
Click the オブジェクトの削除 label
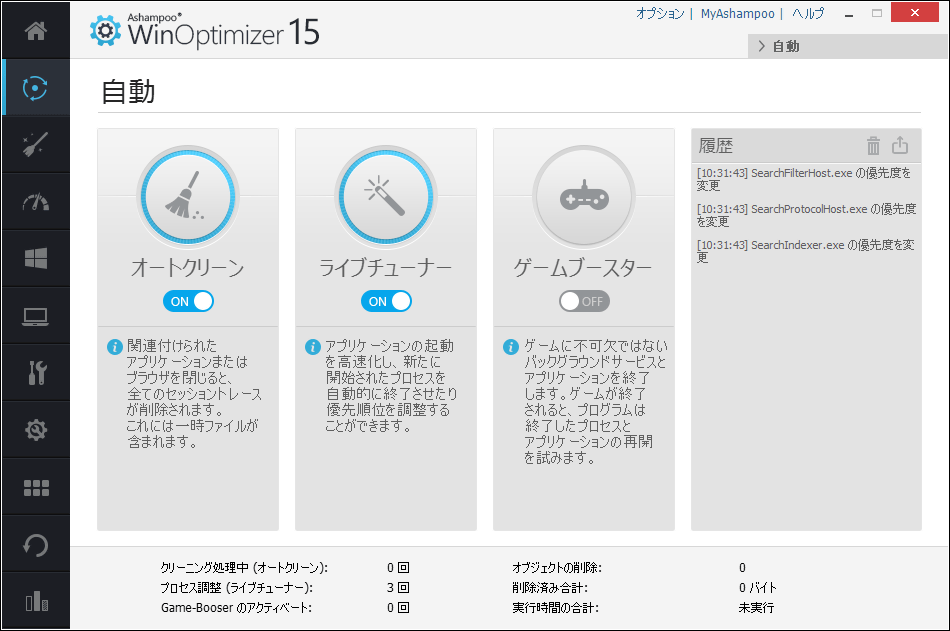[x=557, y=567]
